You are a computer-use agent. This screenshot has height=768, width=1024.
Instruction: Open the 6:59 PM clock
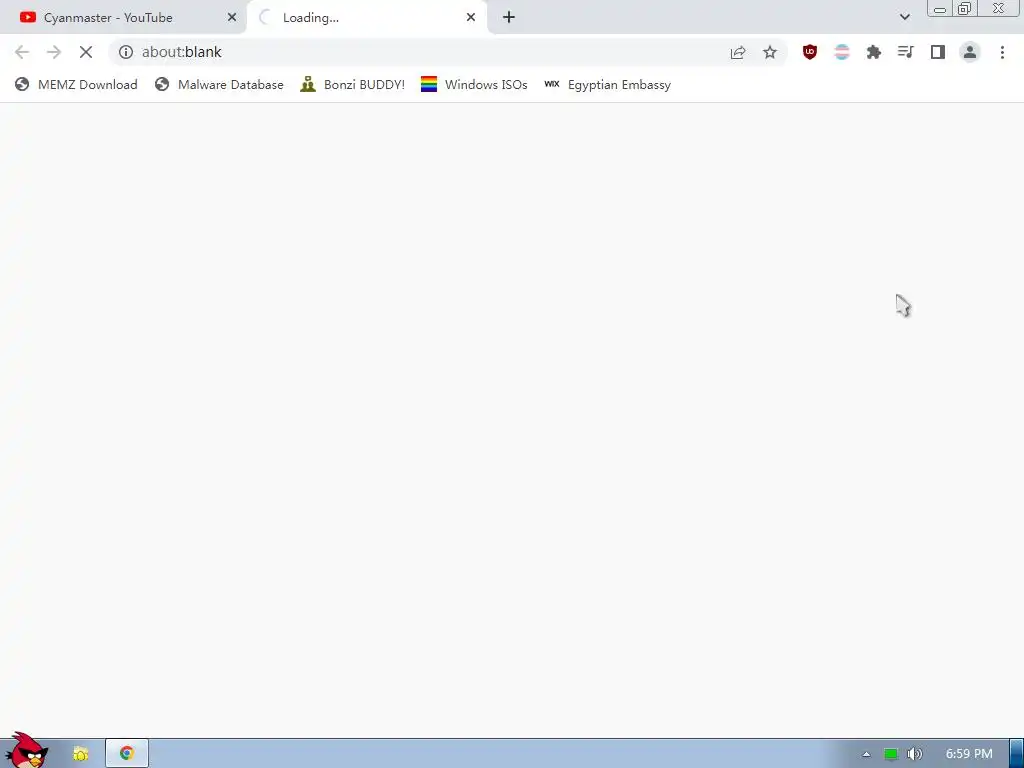[968, 754]
